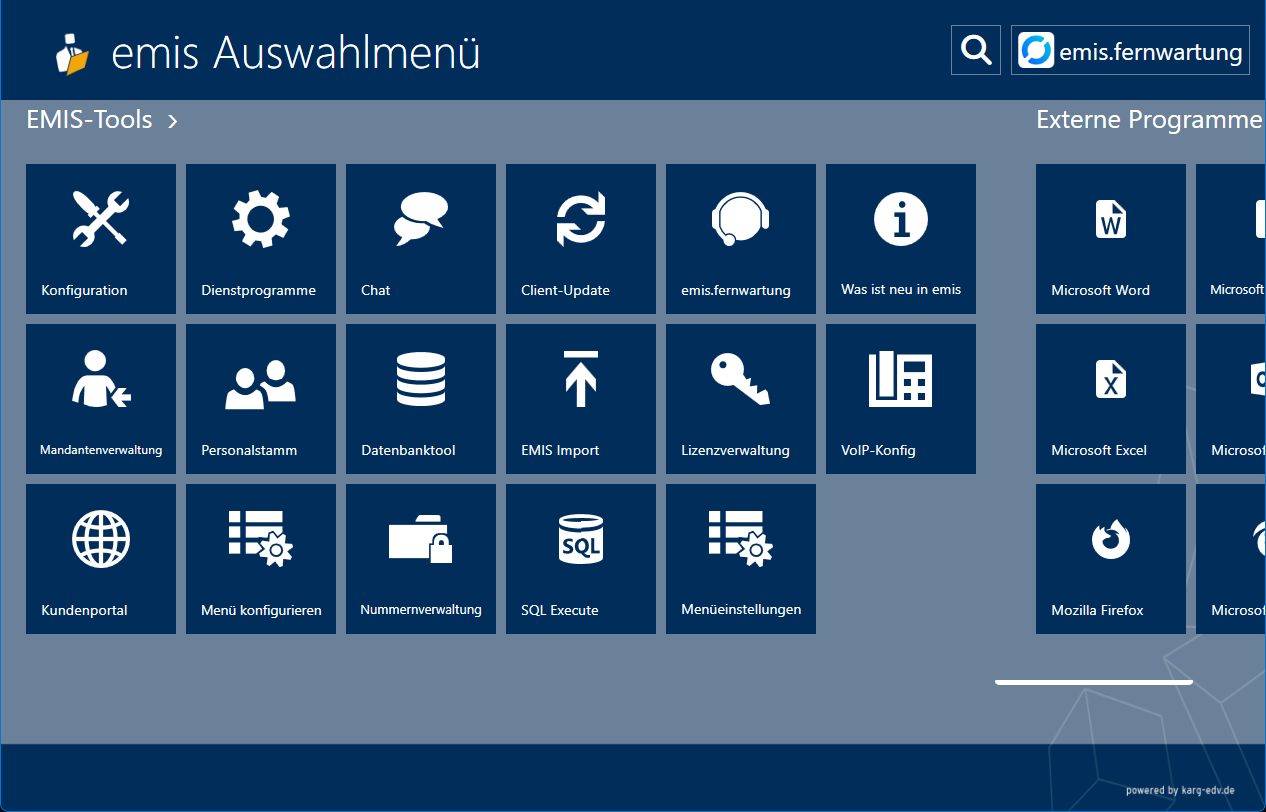Open Was ist neu in emis tile
The image size is (1266, 812).
tap(901, 239)
